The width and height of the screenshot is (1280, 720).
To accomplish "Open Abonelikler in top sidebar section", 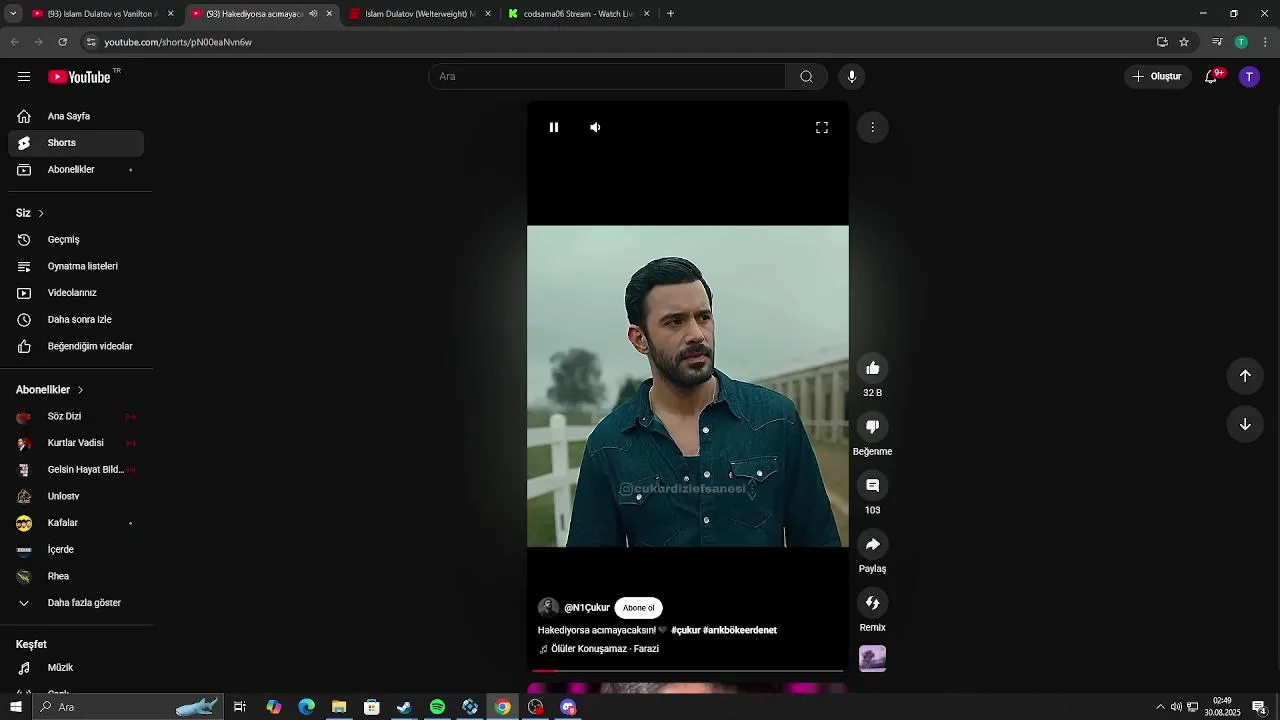I will [x=76, y=170].
